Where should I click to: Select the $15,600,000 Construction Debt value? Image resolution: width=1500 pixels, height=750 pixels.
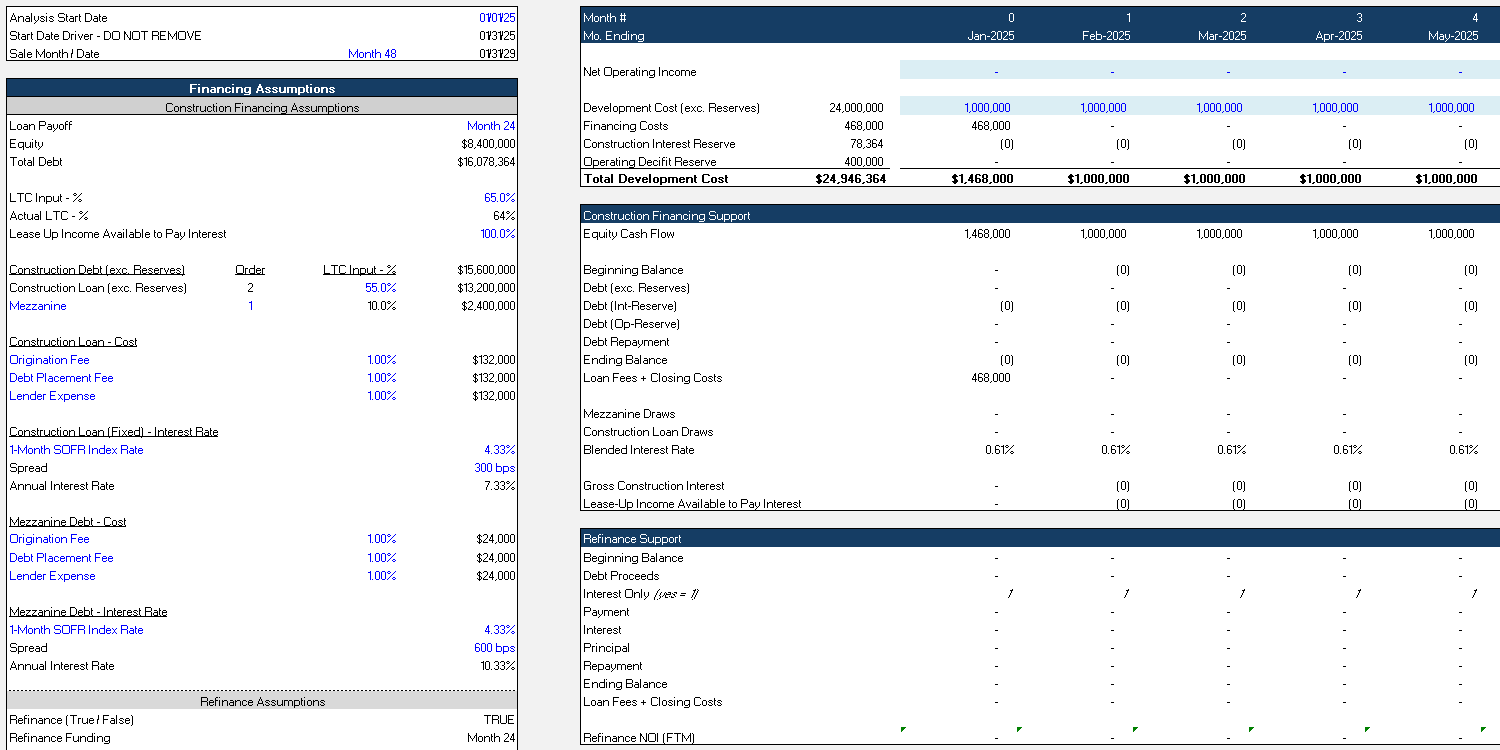[x=486, y=270]
